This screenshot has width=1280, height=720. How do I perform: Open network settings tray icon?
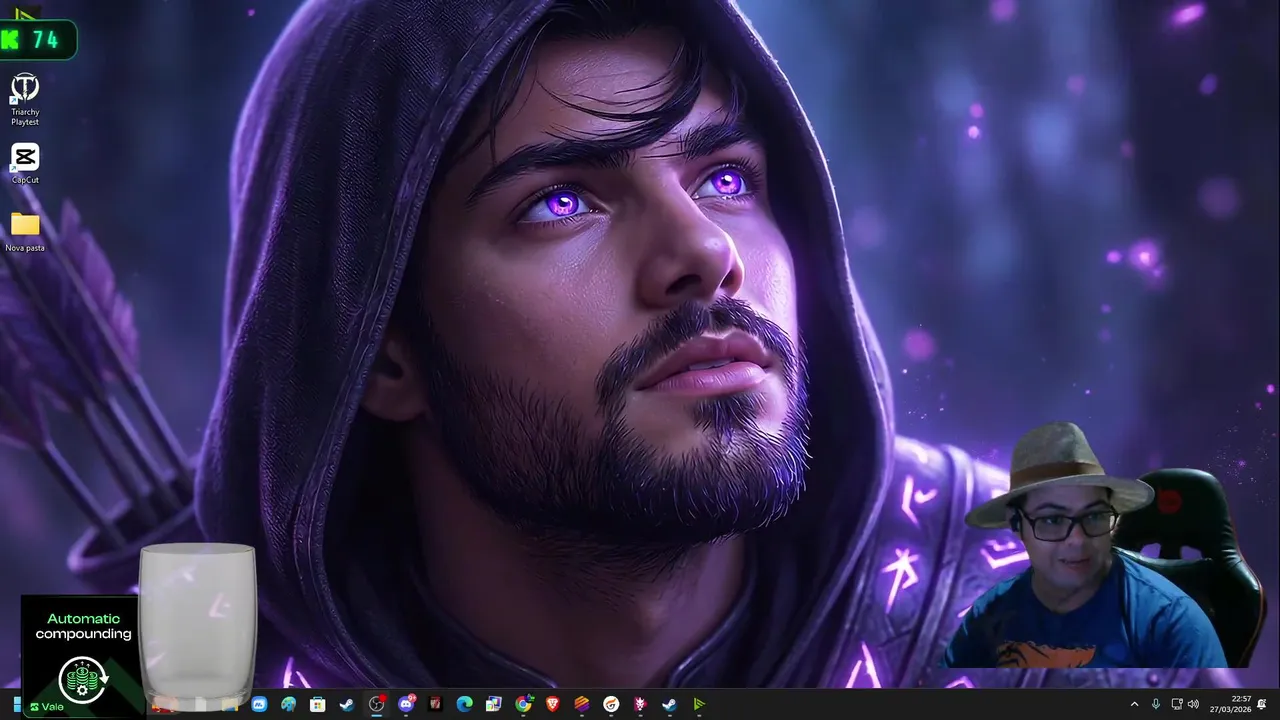click(x=1176, y=704)
